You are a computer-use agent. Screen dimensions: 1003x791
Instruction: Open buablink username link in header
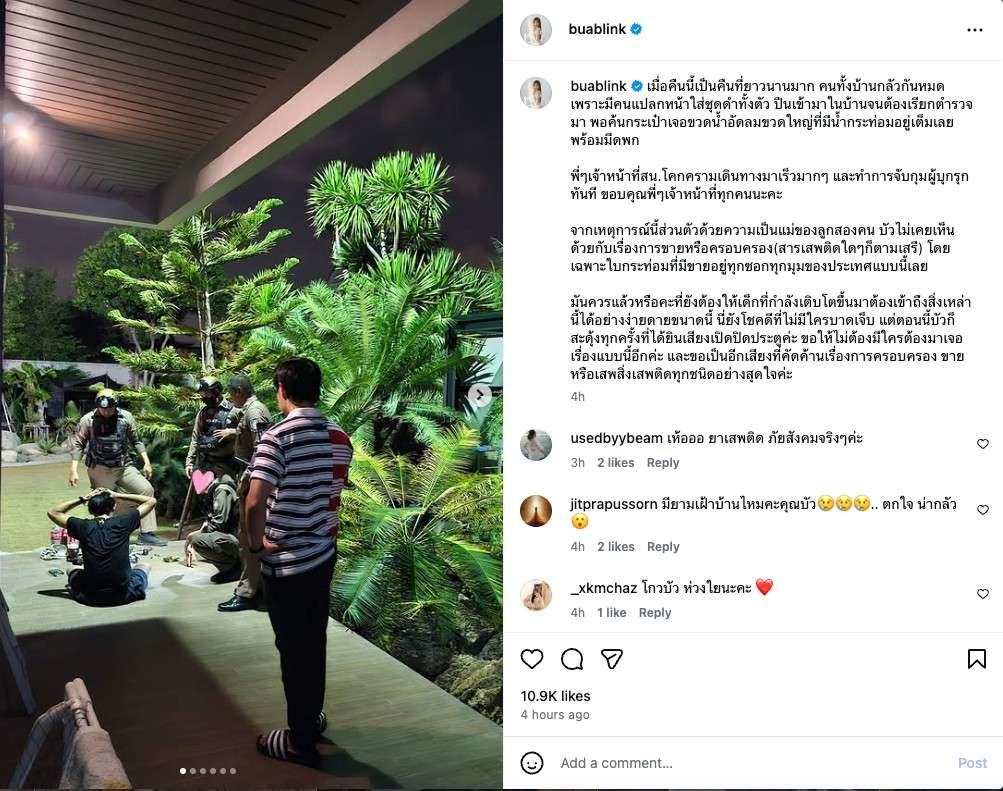597,29
